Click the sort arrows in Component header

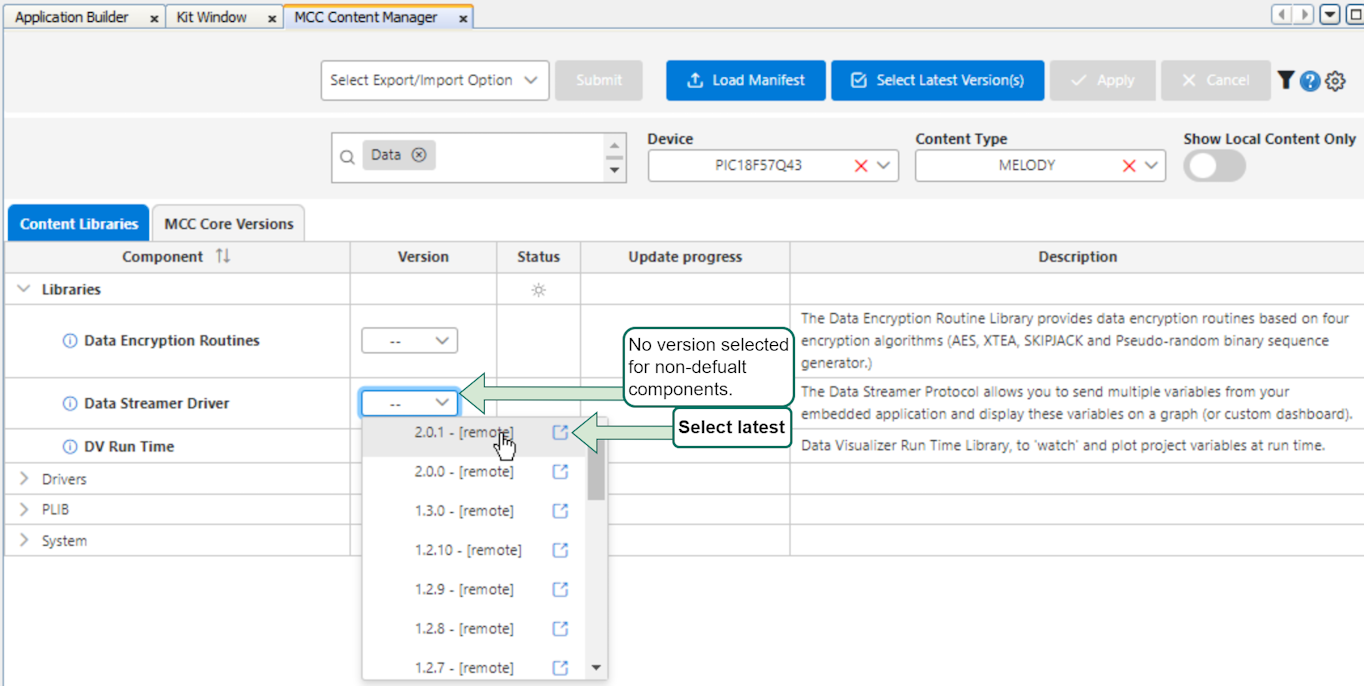click(x=222, y=257)
